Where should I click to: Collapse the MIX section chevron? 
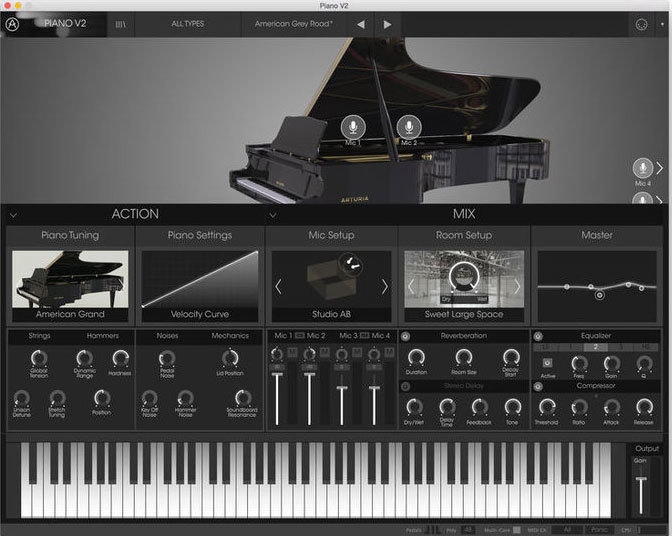tap(272, 214)
